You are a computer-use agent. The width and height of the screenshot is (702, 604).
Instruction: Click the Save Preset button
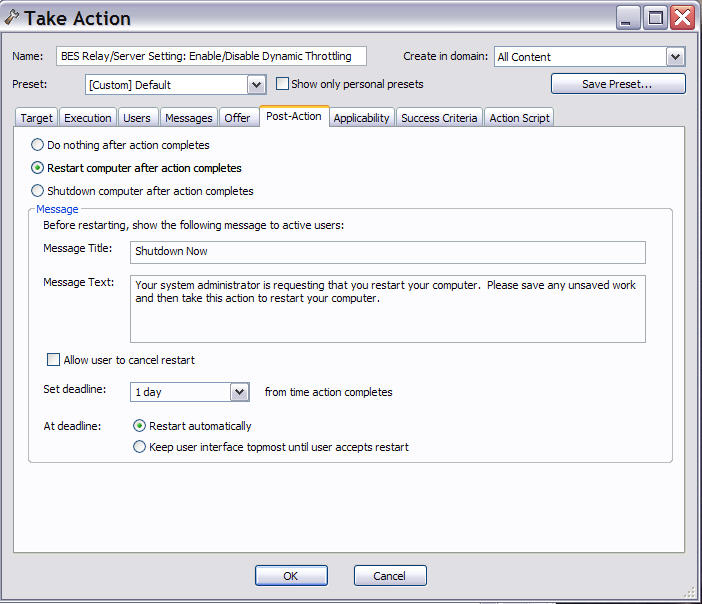pos(618,84)
